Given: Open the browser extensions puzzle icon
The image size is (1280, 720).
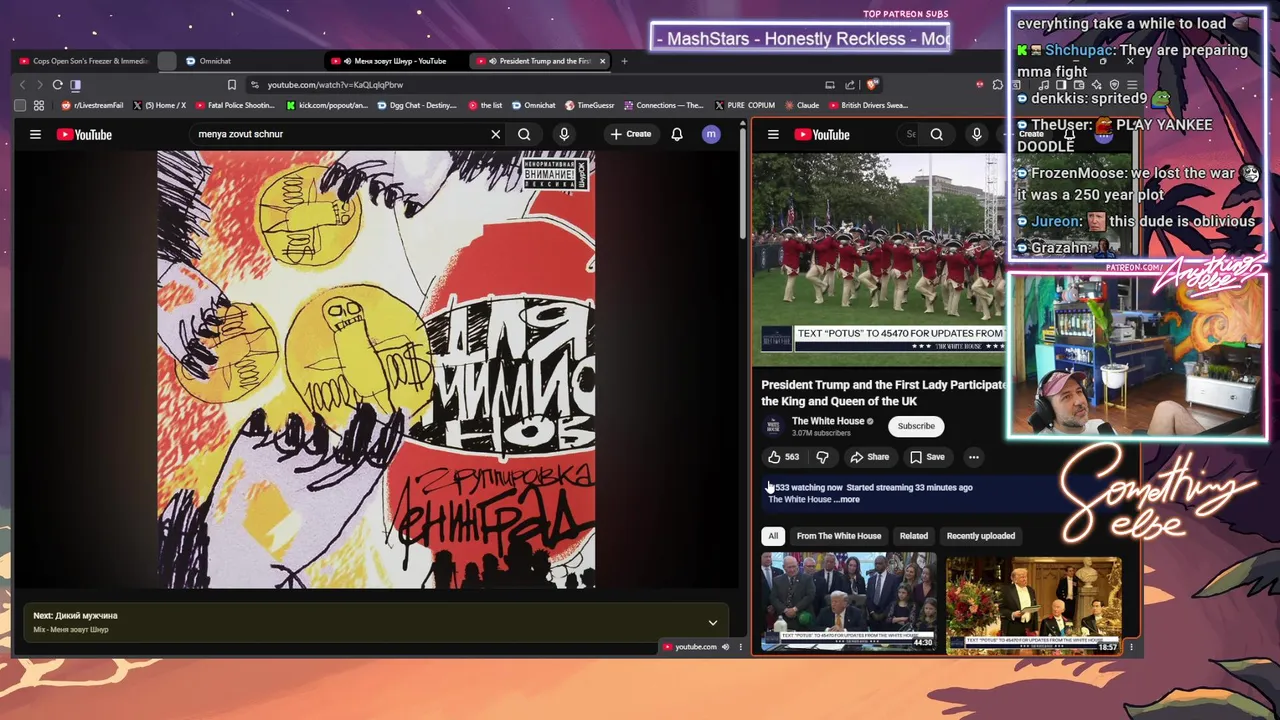Looking at the screenshot, I should point(997,85).
